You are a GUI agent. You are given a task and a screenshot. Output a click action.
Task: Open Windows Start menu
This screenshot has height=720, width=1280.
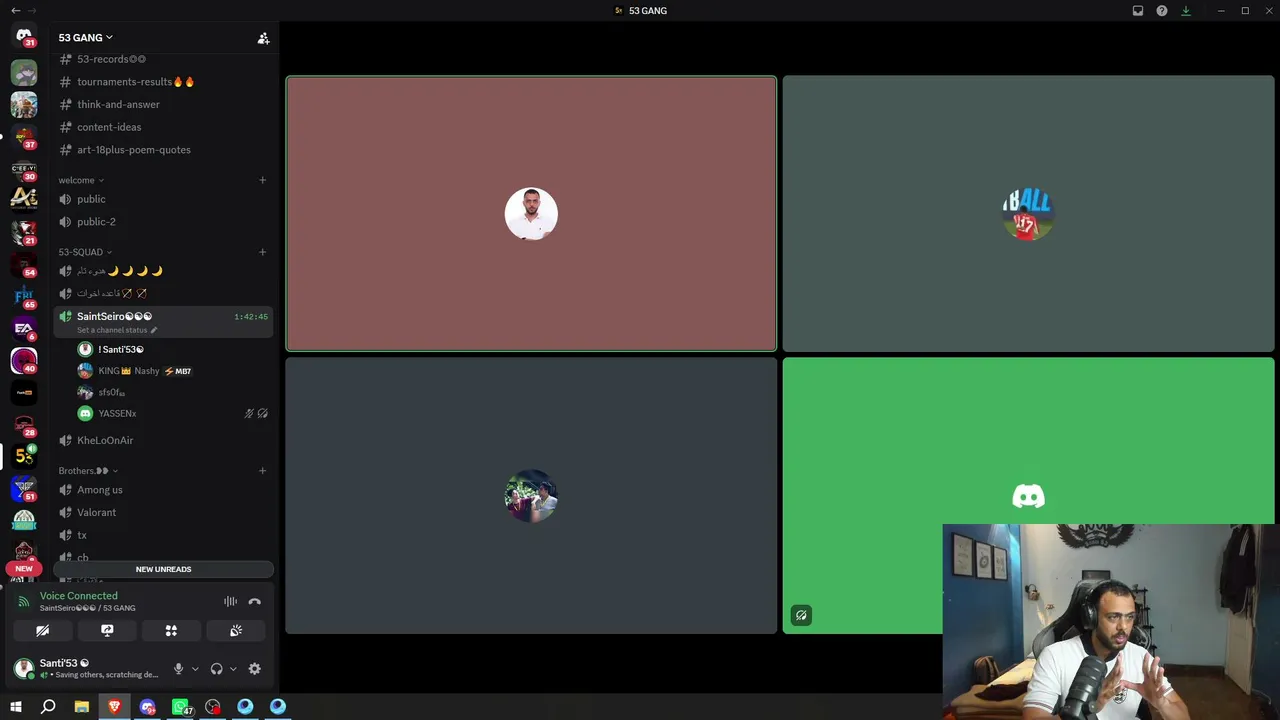pyautogui.click(x=15, y=707)
